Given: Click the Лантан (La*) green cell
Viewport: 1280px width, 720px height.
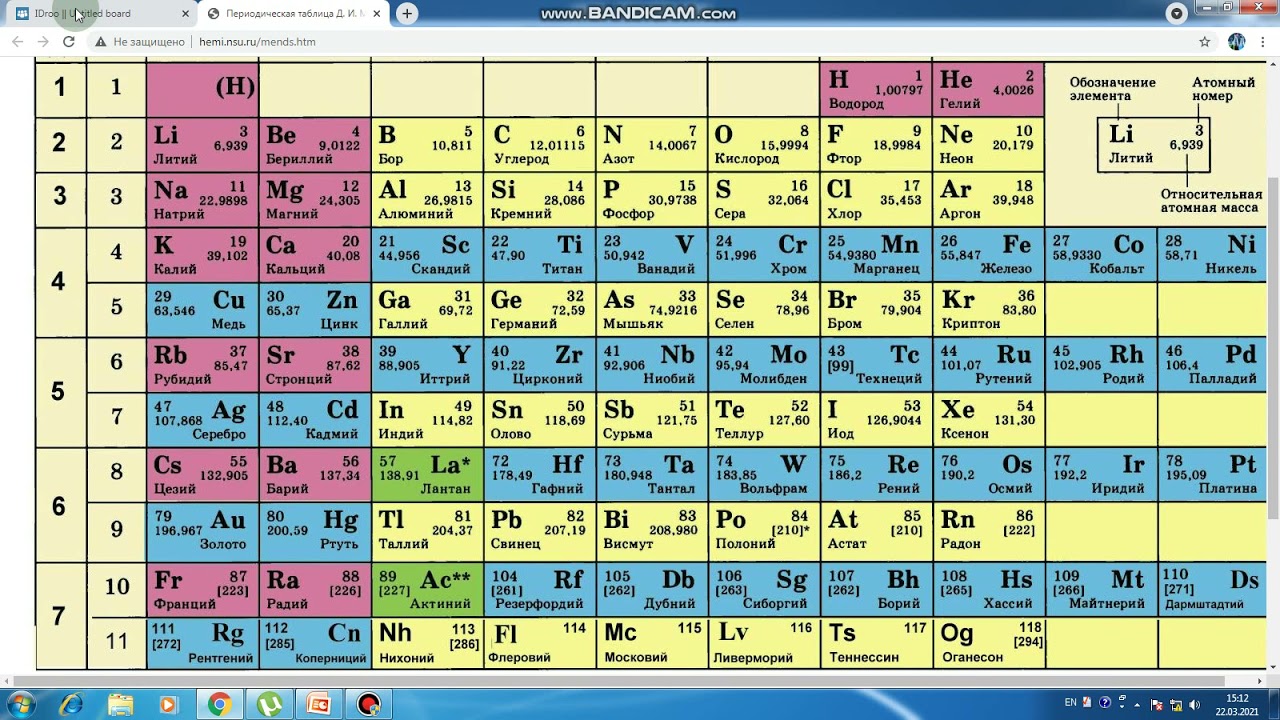Looking at the screenshot, I should click(x=427, y=475).
